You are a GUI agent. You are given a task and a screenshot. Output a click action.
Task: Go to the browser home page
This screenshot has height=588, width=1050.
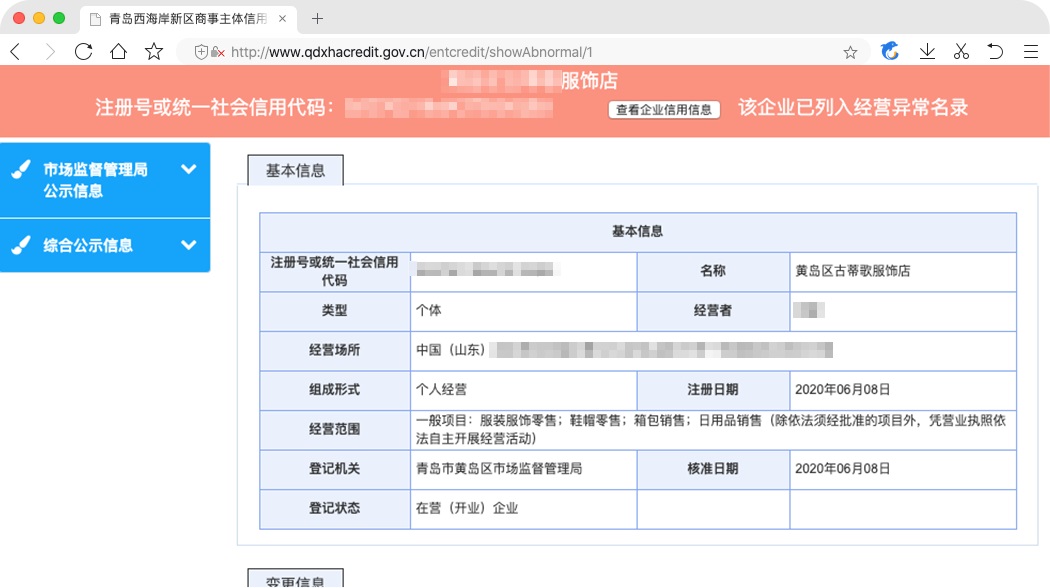pyautogui.click(x=119, y=52)
